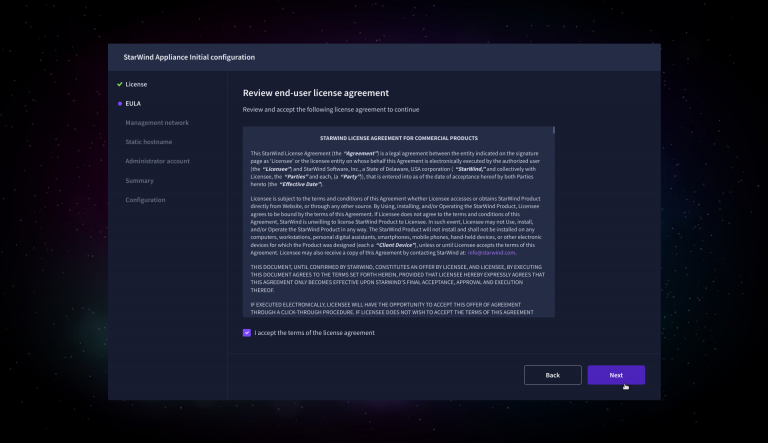Go back with the Back button
This screenshot has height=443, width=768.
pos(552,375)
